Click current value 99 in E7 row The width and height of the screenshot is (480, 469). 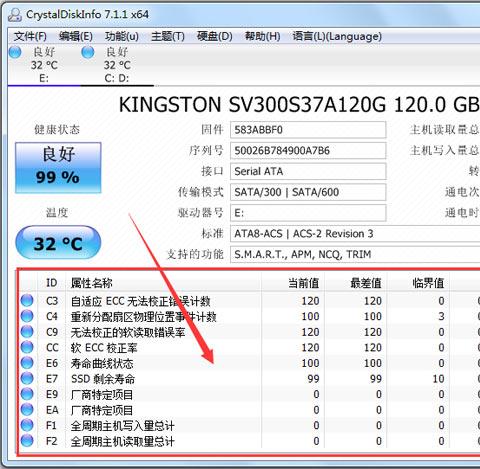[313, 379]
